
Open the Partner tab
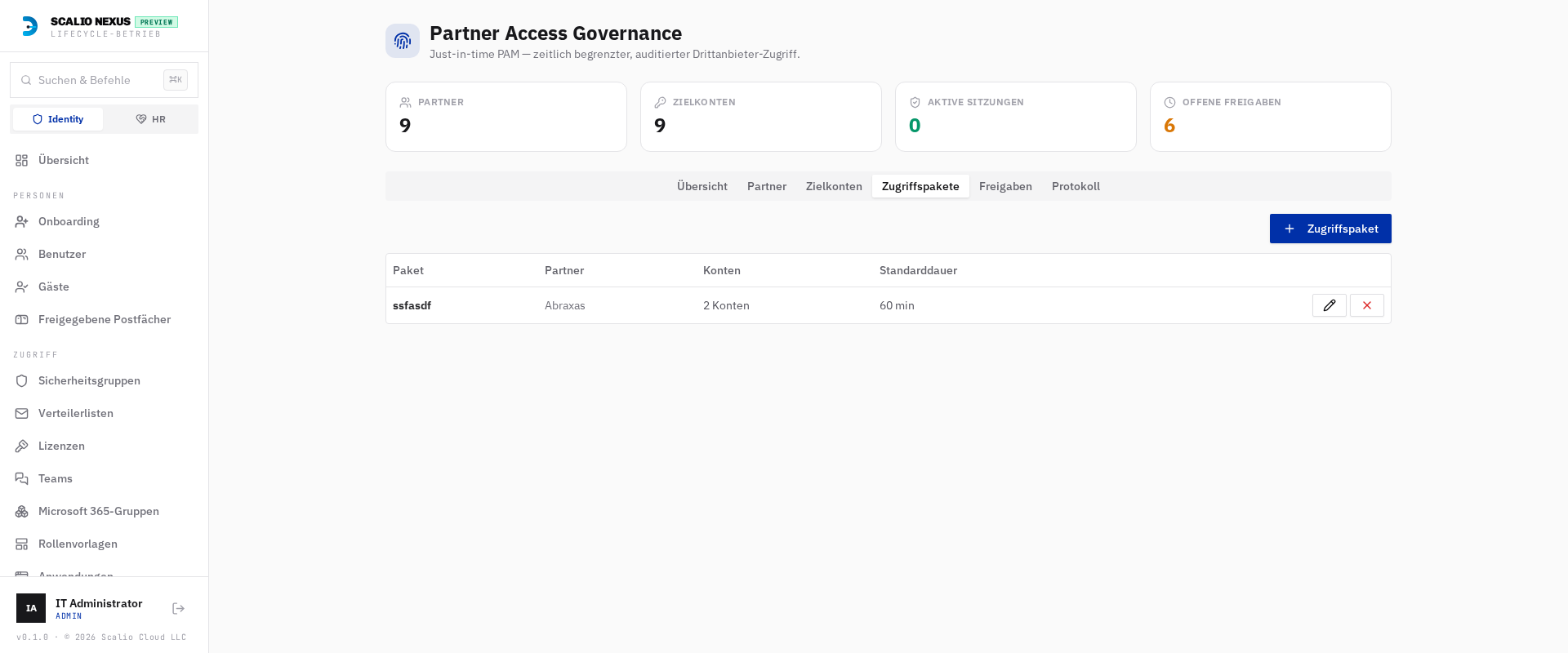point(767,186)
